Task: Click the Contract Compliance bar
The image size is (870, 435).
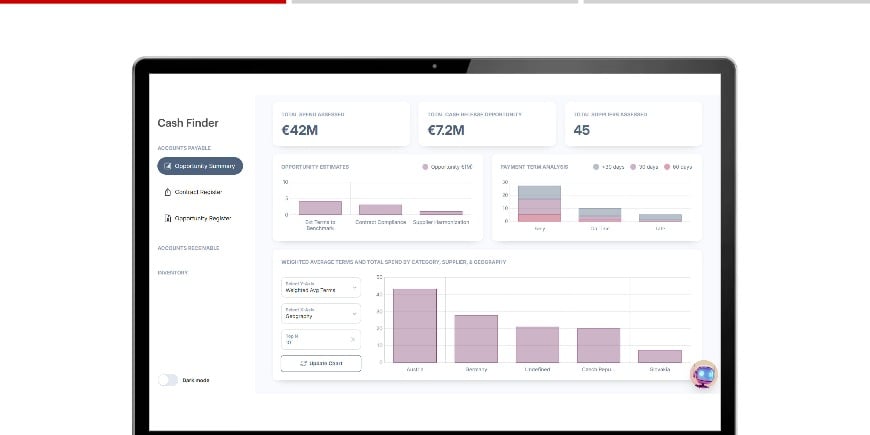Action: point(380,210)
